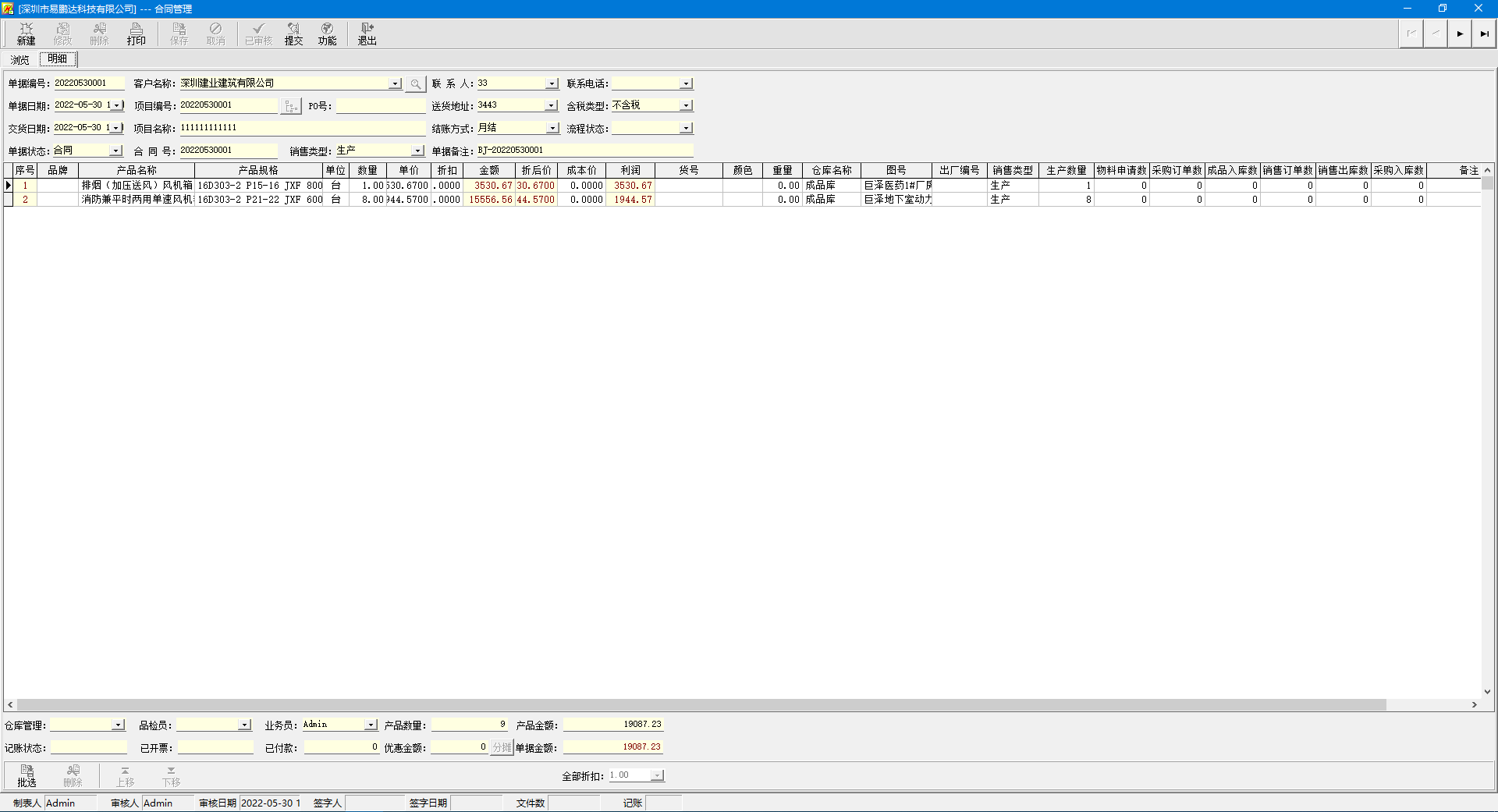Open the 销售类型 sales type dropdown

coord(417,151)
